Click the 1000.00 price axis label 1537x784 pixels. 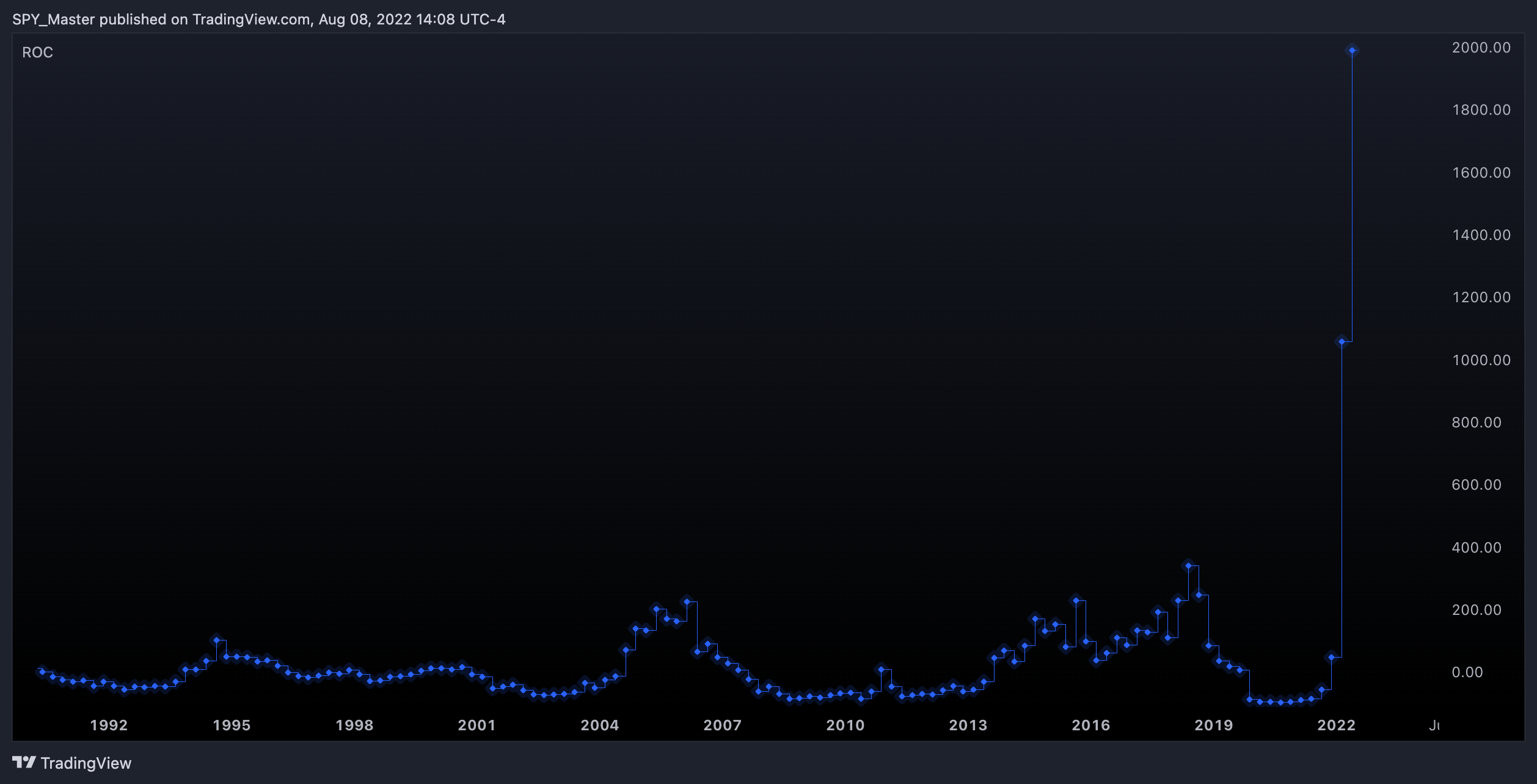(1481, 360)
